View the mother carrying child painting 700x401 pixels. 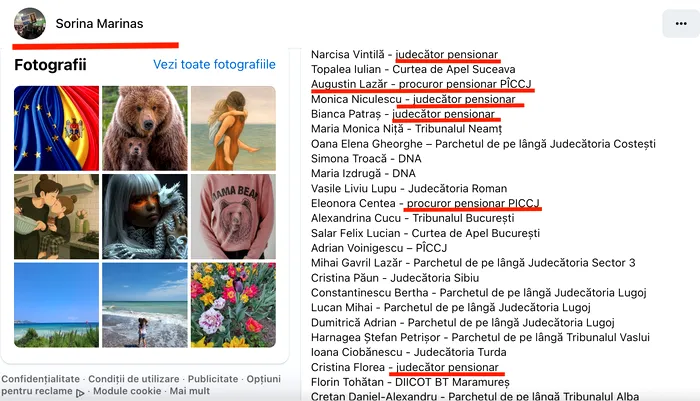233,128
